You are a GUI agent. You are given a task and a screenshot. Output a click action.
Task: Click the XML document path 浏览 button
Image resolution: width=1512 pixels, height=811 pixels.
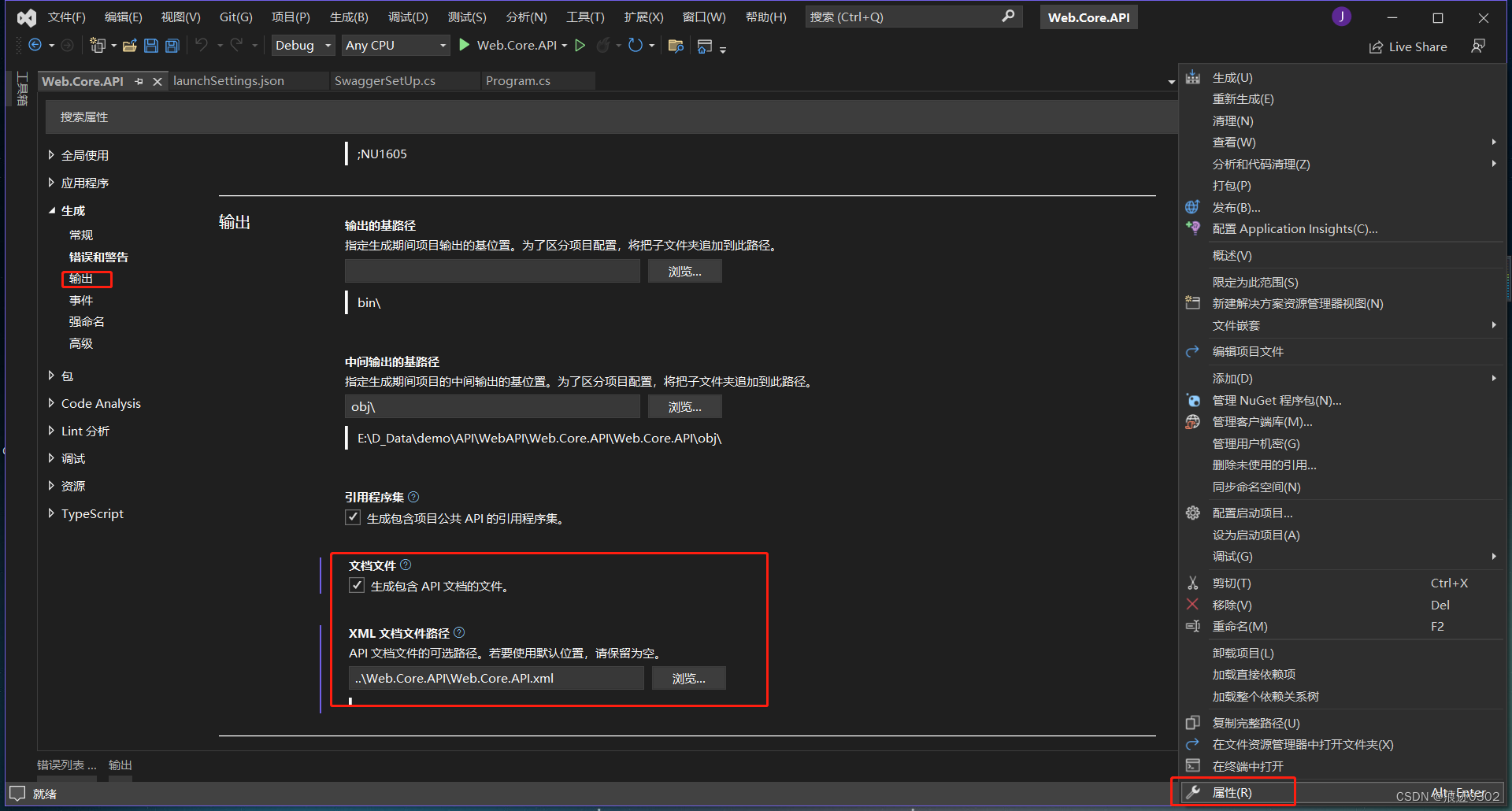click(688, 678)
